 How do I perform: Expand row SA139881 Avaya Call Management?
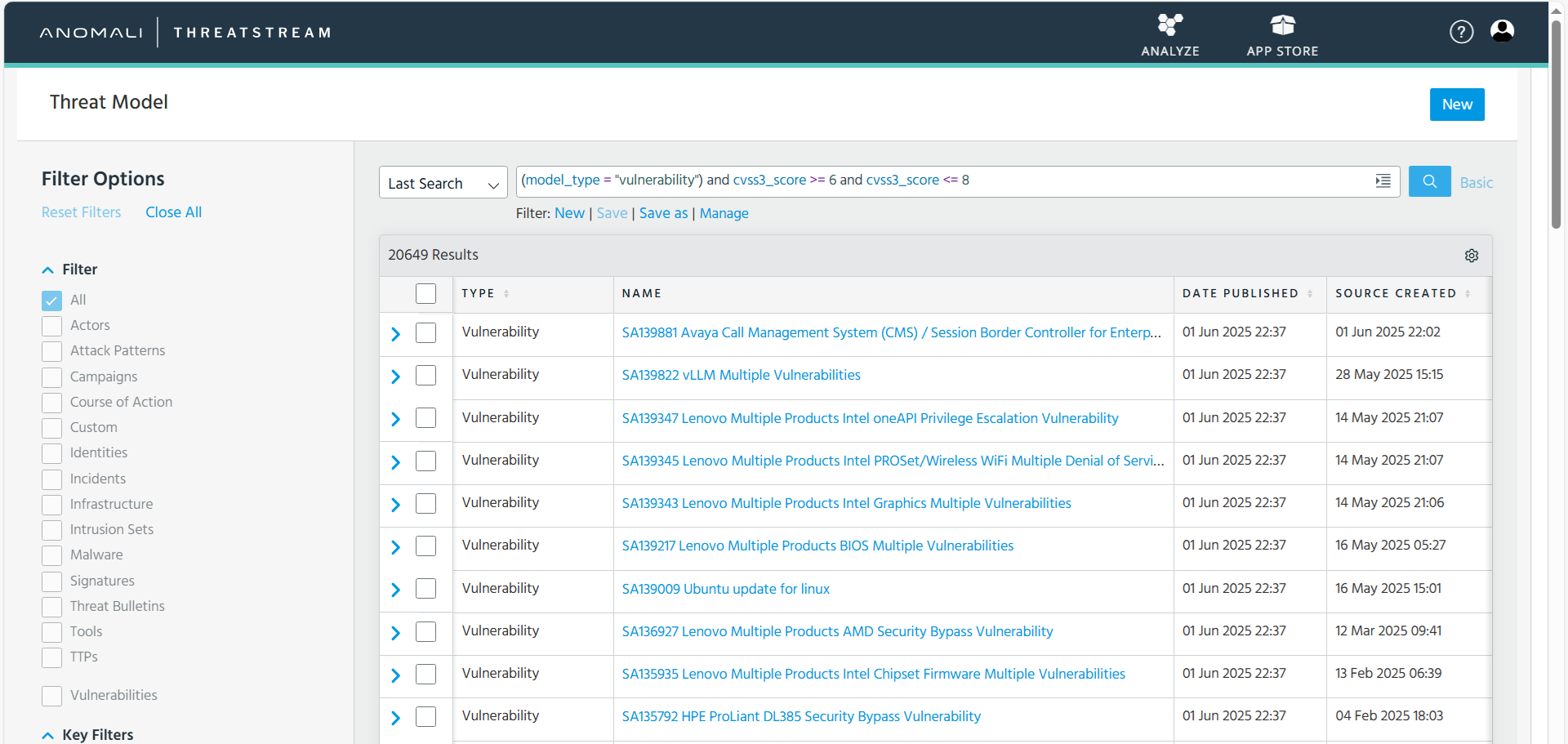click(x=395, y=334)
